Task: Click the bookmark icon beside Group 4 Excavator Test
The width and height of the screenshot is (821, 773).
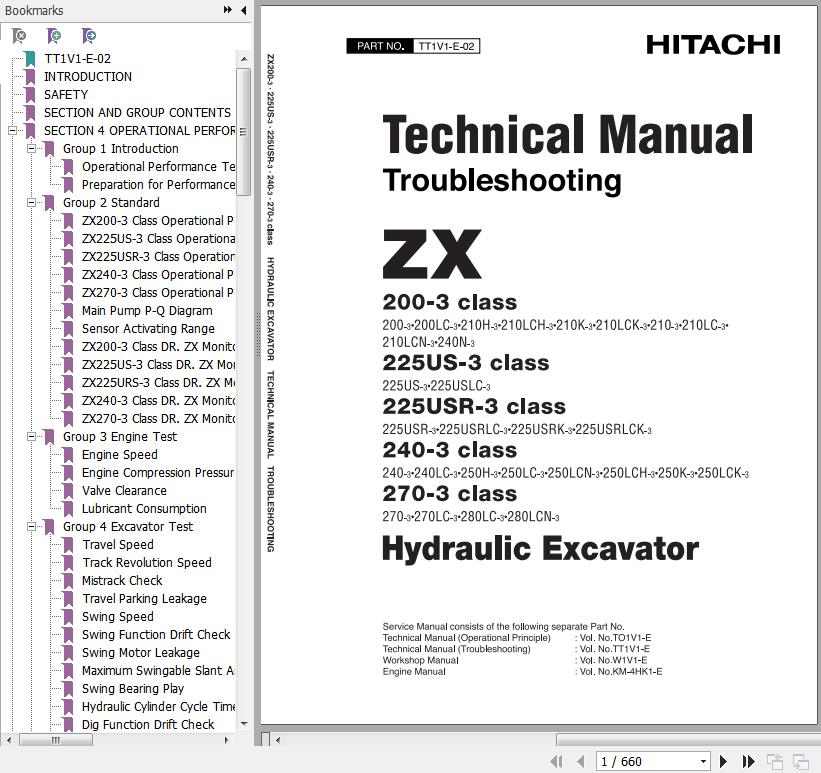Action: (x=49, y=526)
